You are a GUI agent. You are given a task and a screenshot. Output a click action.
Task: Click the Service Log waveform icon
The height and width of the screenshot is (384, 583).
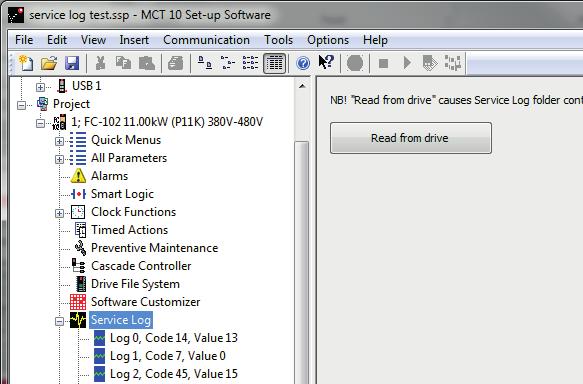(x=78, y=320)
